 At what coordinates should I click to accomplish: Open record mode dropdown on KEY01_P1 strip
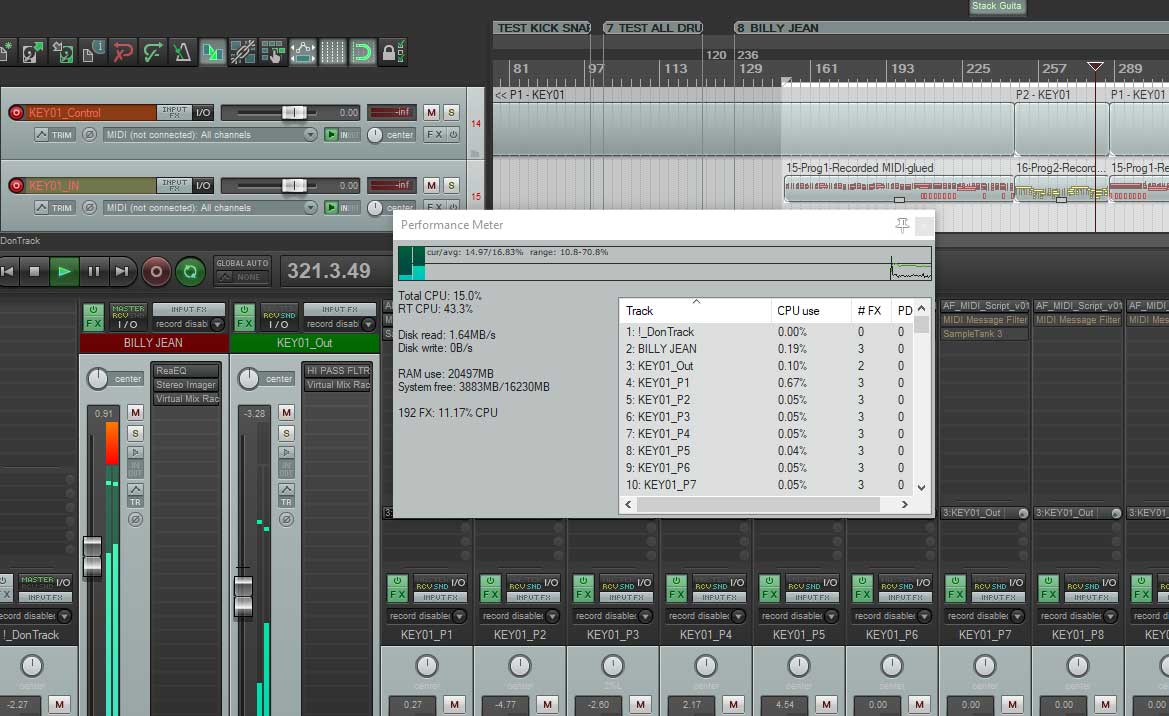pyautogui.click(x=427, y=616)
